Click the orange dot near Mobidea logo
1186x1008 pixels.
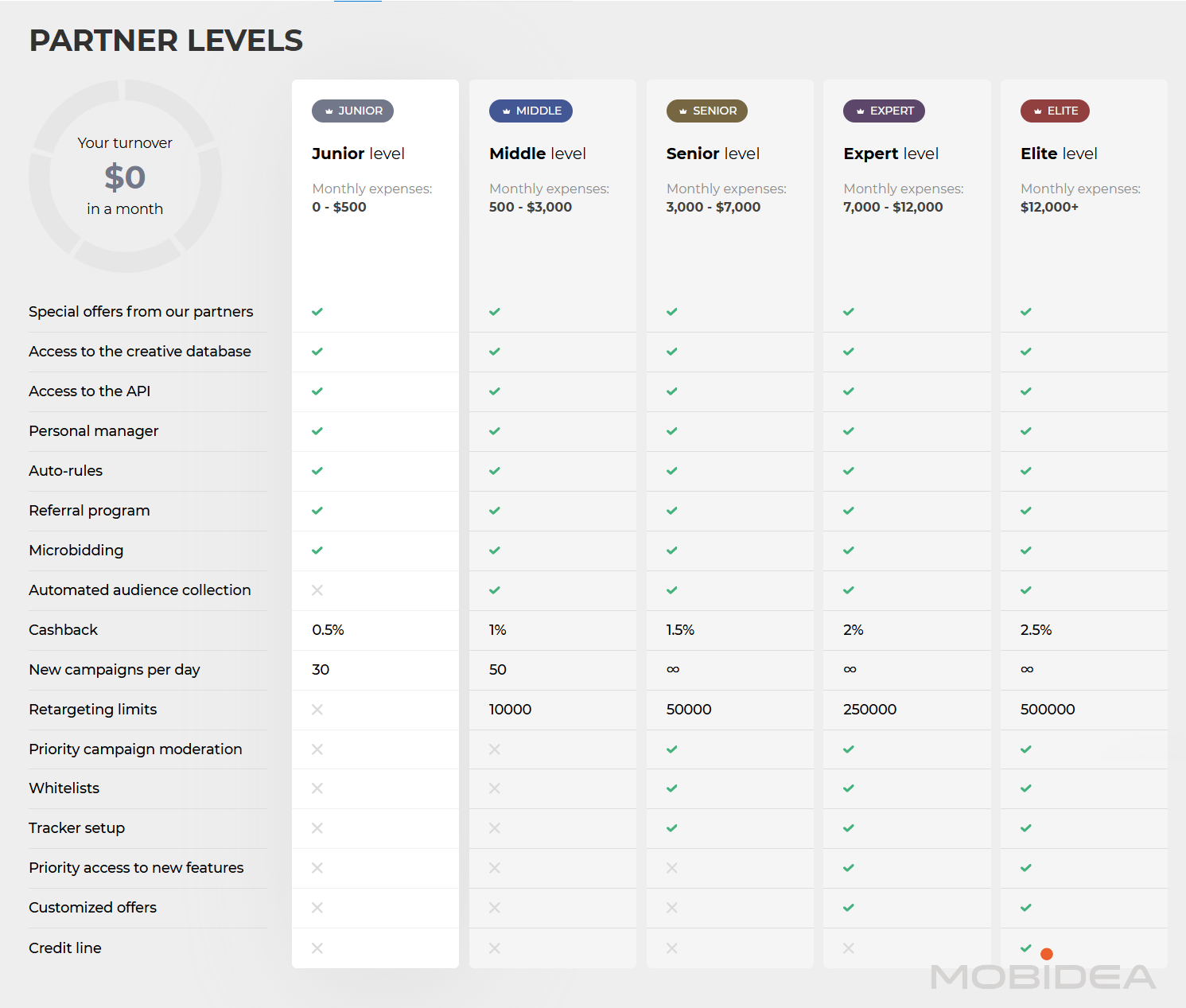pos(1047,954)
